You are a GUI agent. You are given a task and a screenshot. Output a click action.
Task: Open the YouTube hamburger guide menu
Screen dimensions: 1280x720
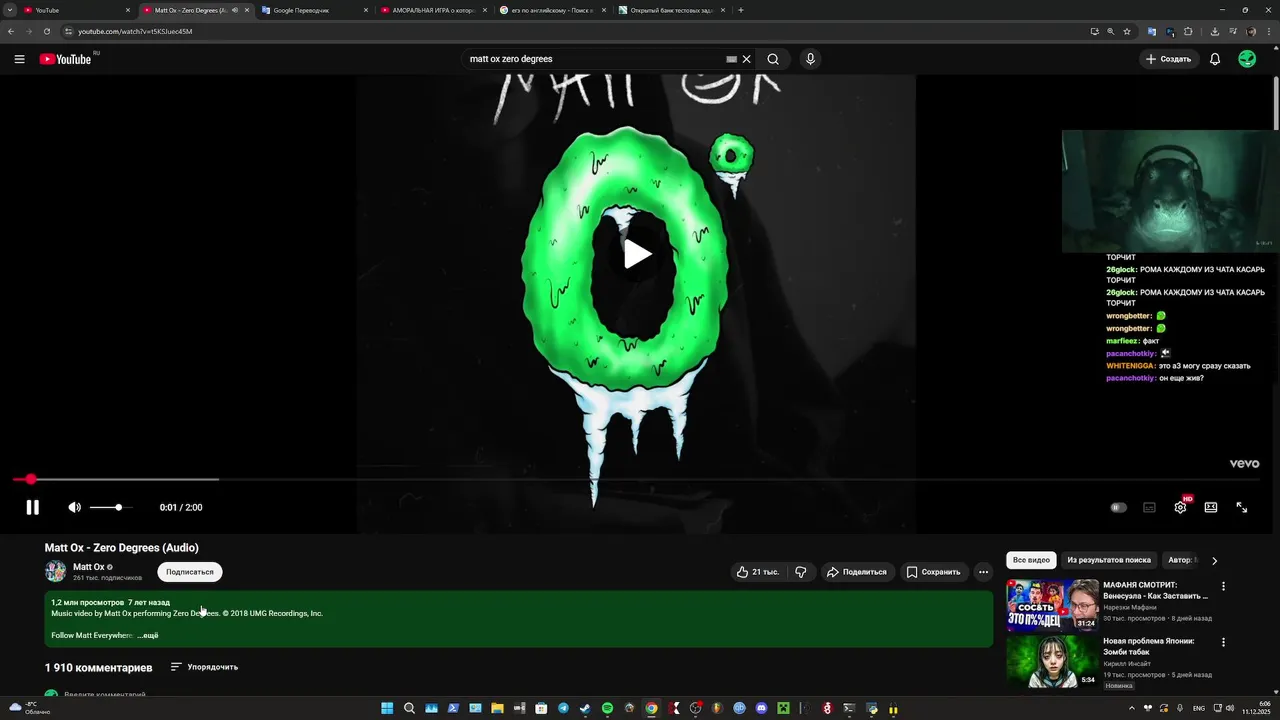[19, 59]
